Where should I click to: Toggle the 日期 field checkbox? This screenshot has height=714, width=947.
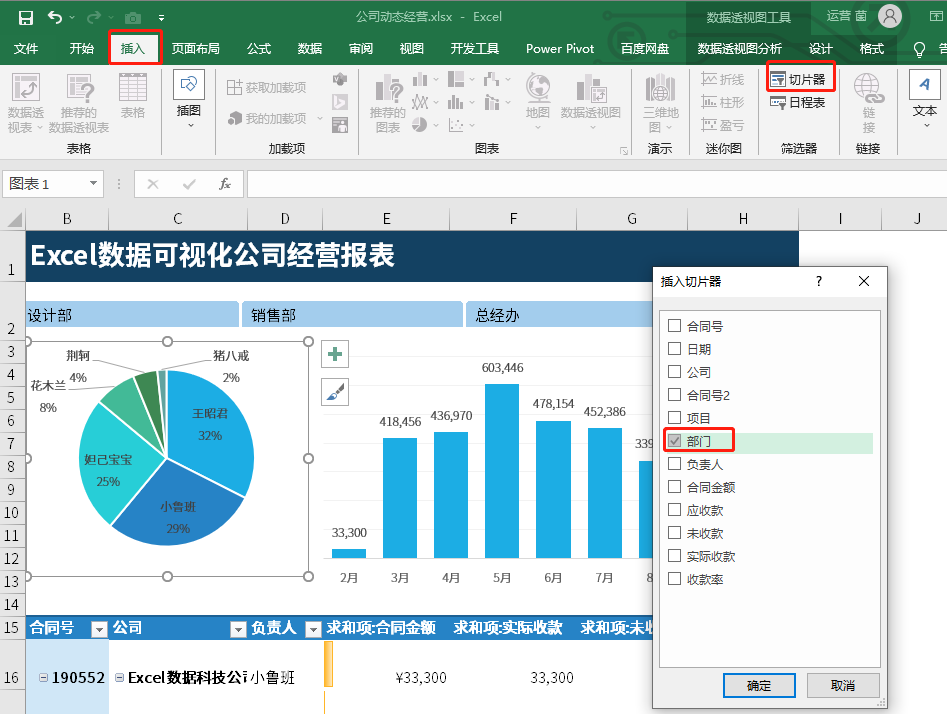tap(675, 349)
